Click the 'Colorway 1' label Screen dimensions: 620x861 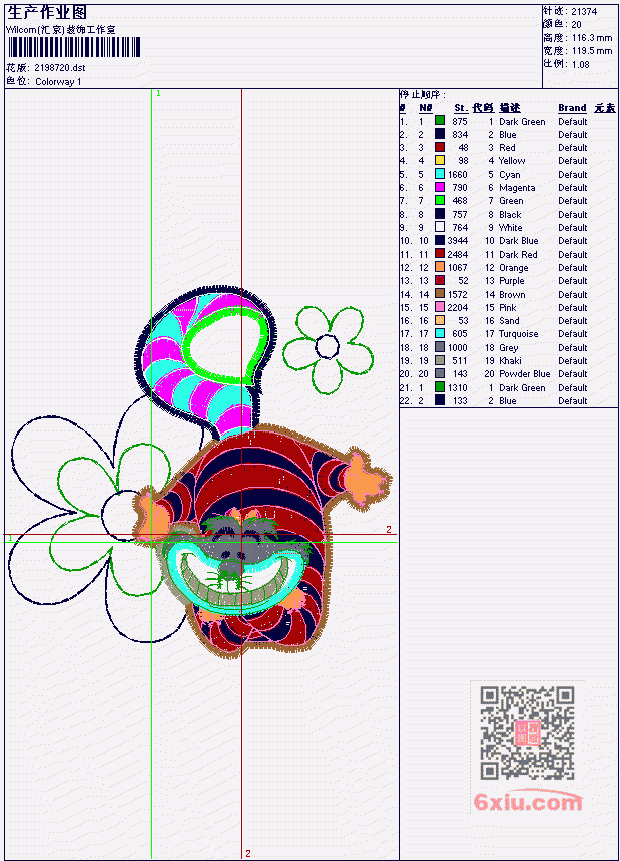[58, 82]
